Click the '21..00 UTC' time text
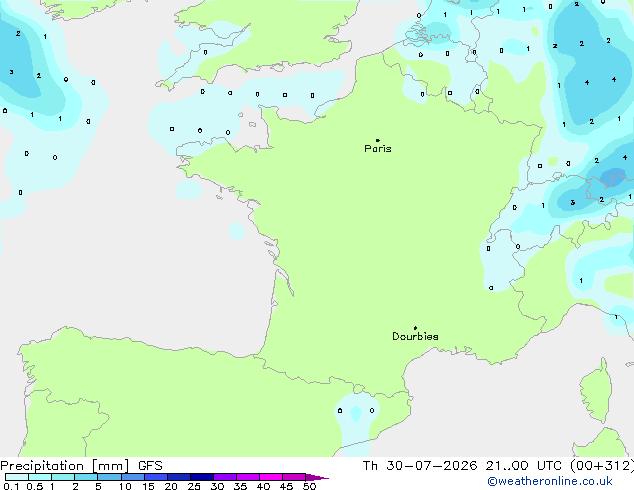Screen dimensions: 634x490 (x=524, y=466)
